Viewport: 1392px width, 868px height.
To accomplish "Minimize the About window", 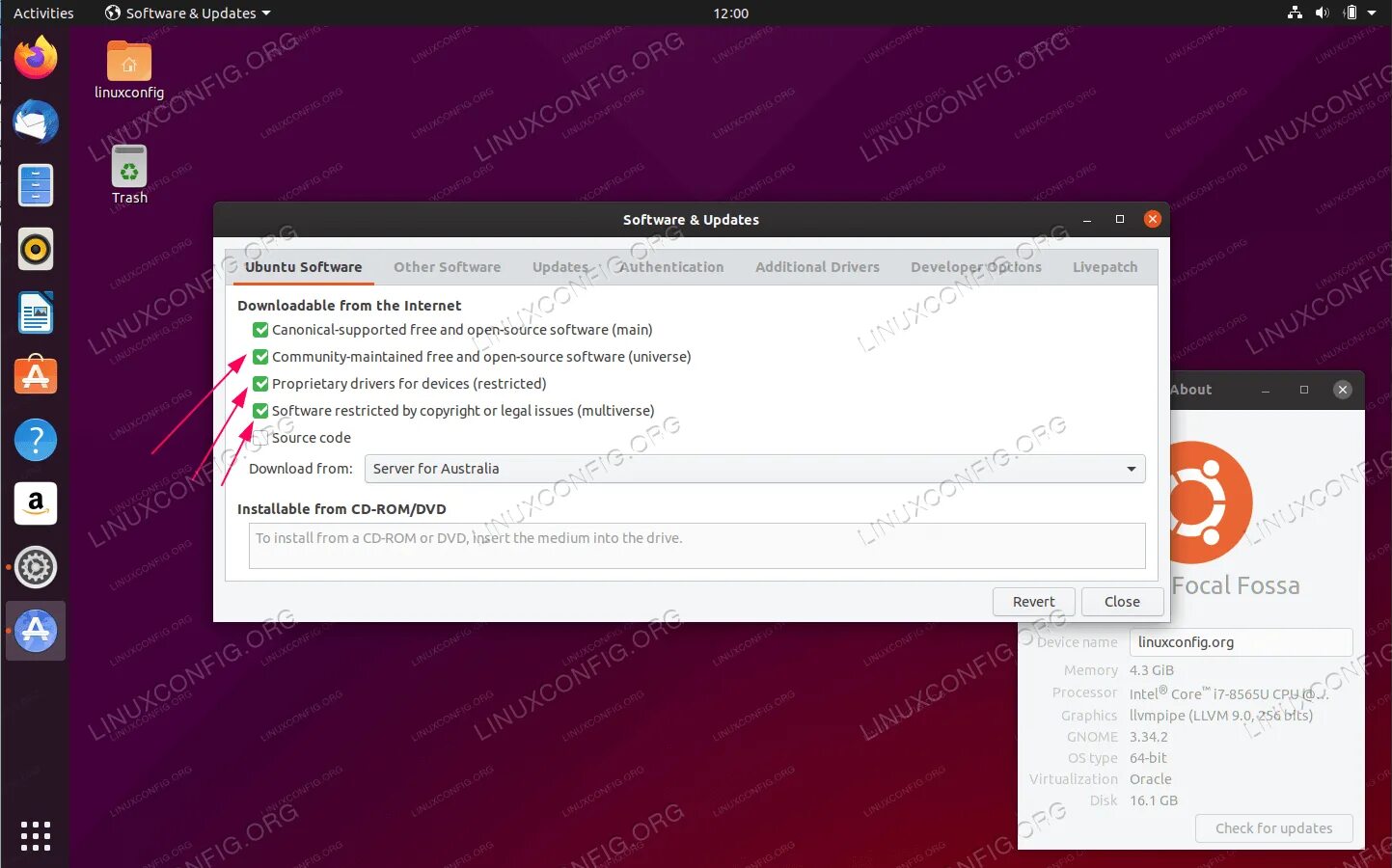I will 1266,391.
